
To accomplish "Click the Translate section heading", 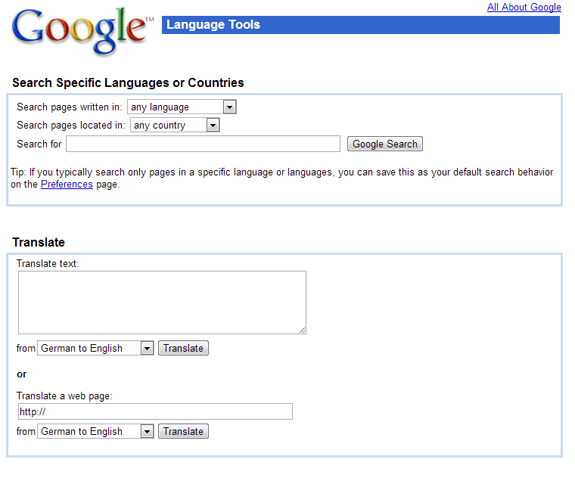I will point(39,242).
